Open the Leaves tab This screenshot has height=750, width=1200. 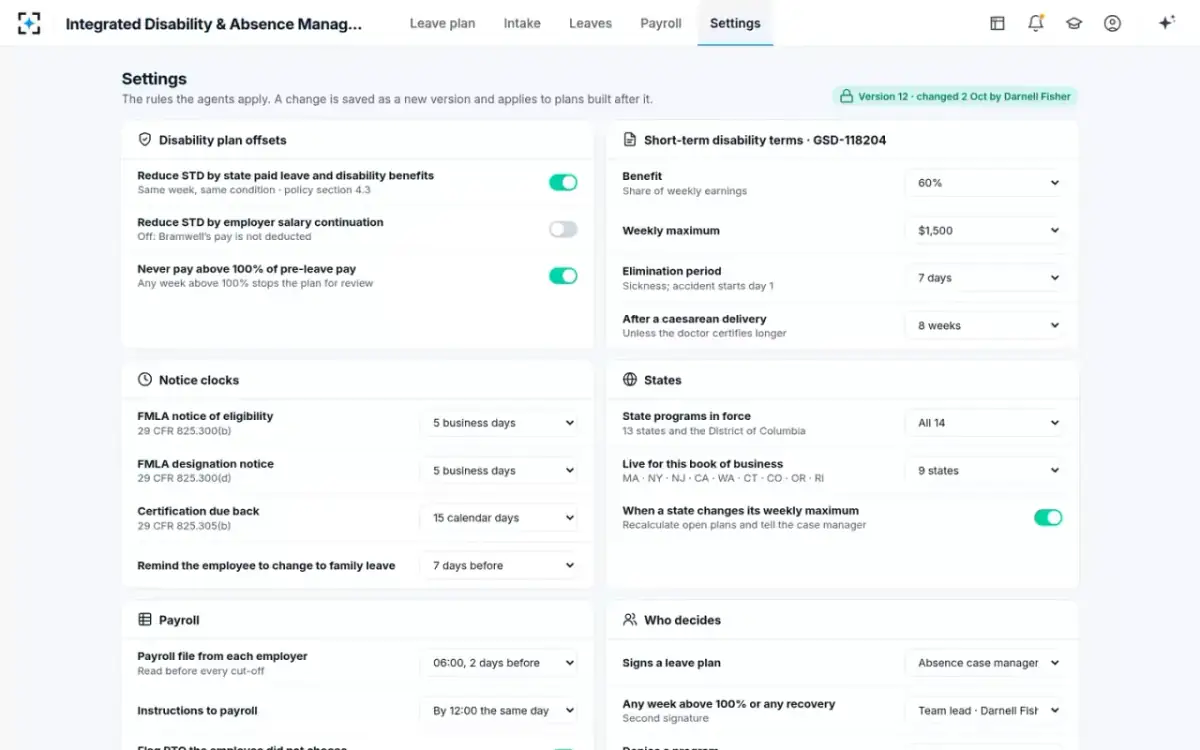590,23
